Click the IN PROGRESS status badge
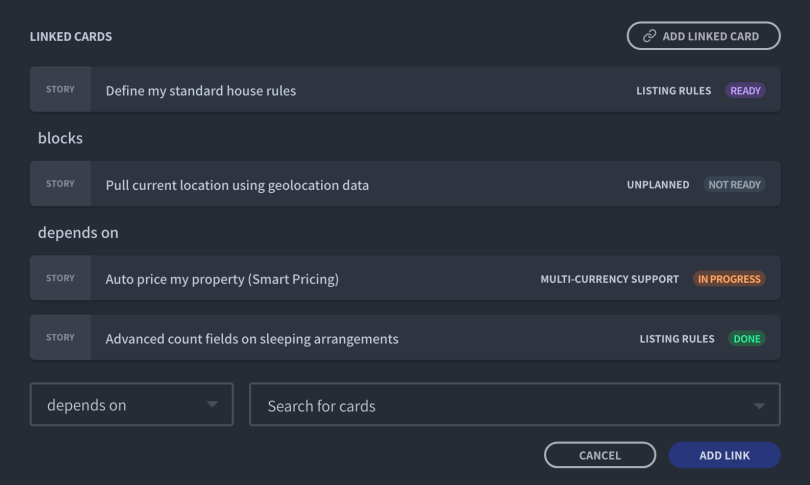Screen dimensions: 810x485 (x=729, y=279)
